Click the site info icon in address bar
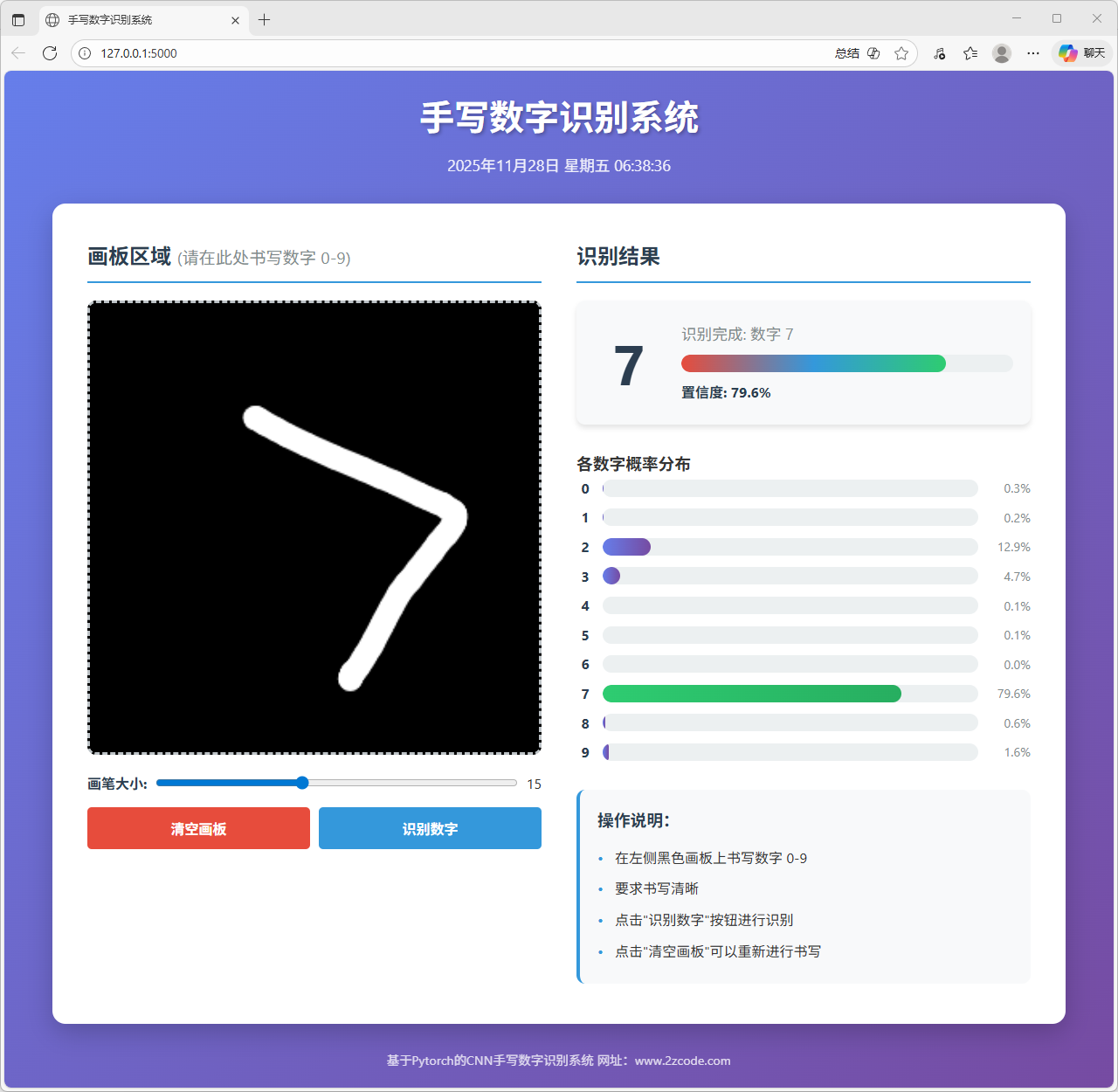Screen dimensions: 1118x1092 pyautogui.click(x=84, y=53)
